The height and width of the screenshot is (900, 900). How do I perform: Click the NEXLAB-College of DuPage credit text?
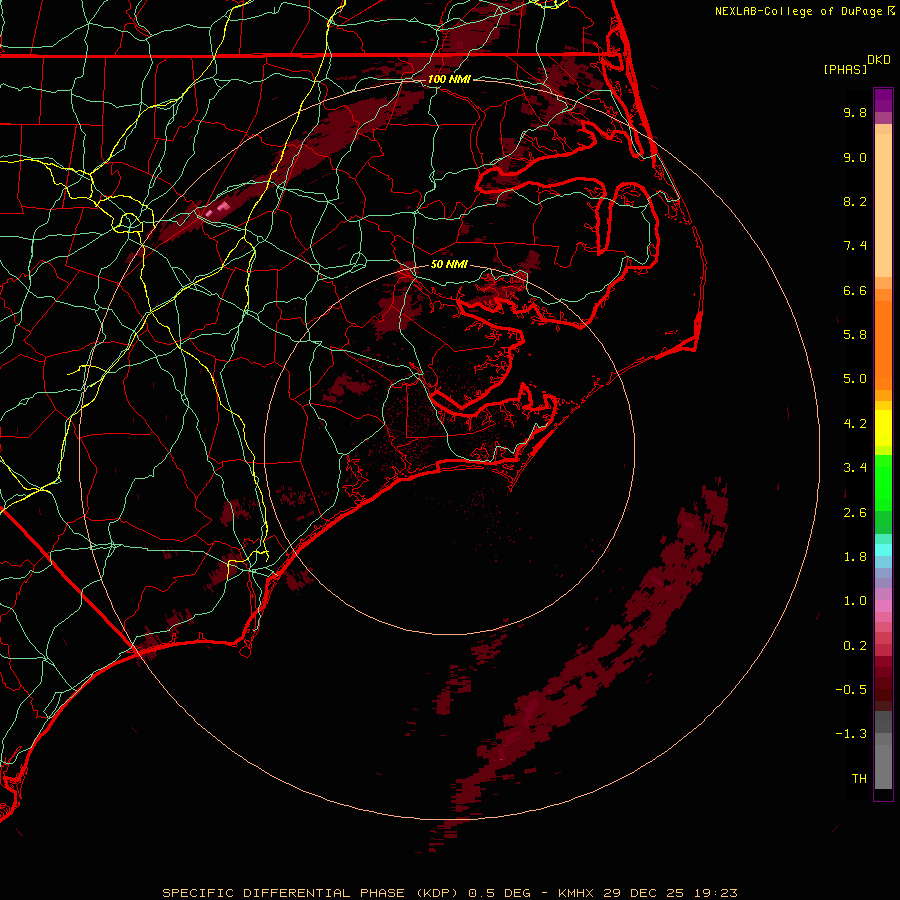(798, 11)
